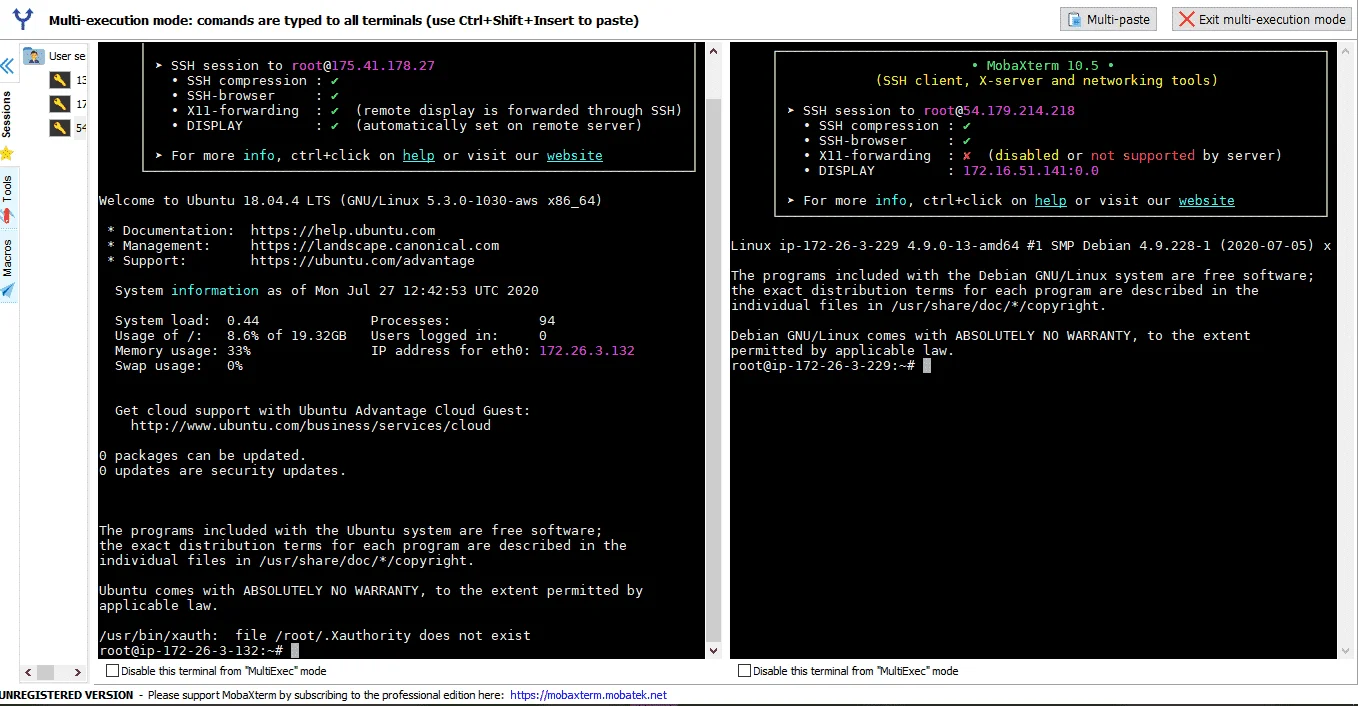Click https://landscape.canonical.com management URL
The width and height of the screenshot is (1358, 706).
[x=375, y=246]
